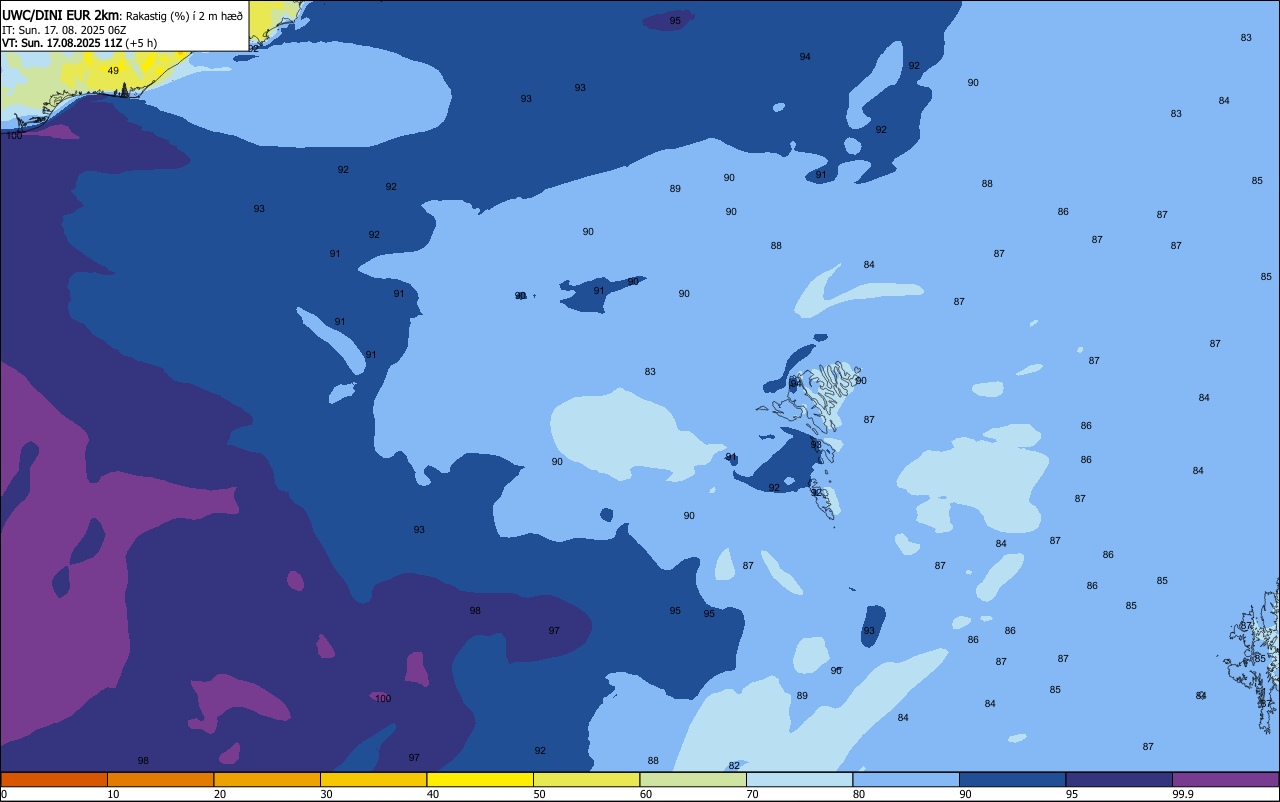Pick the purple legend swatch above 99.9
Viewport: 1280px width, 802px height.
1225,779
